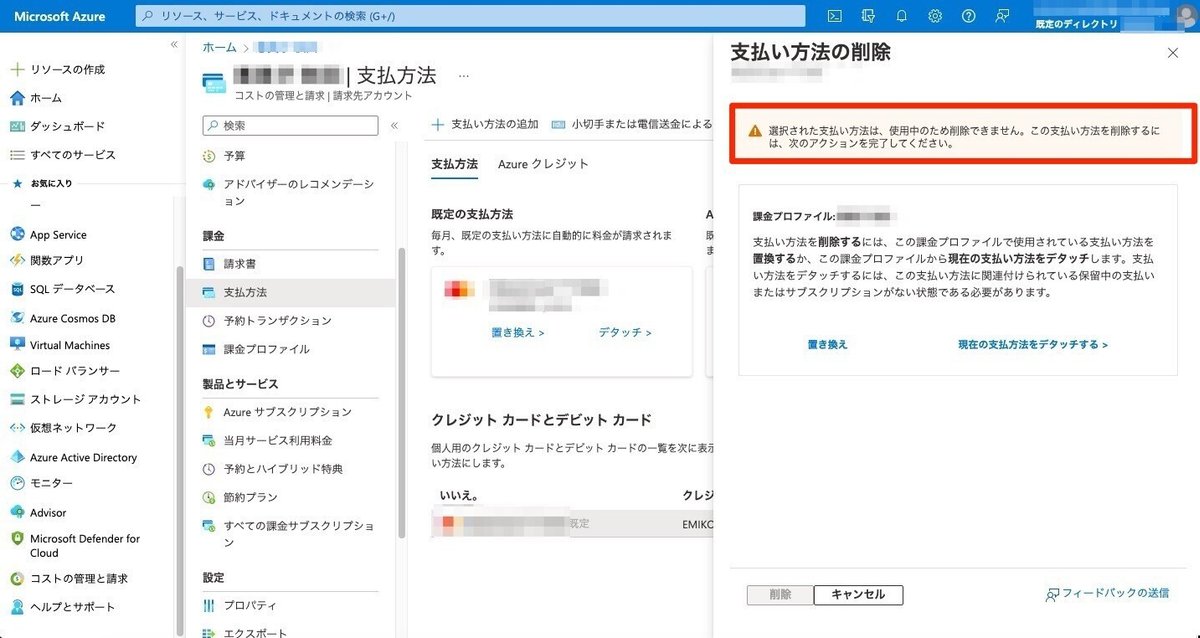Select the card row in クレジットカード table
This screenshot has height=638, width=1200.
point(572,524)
